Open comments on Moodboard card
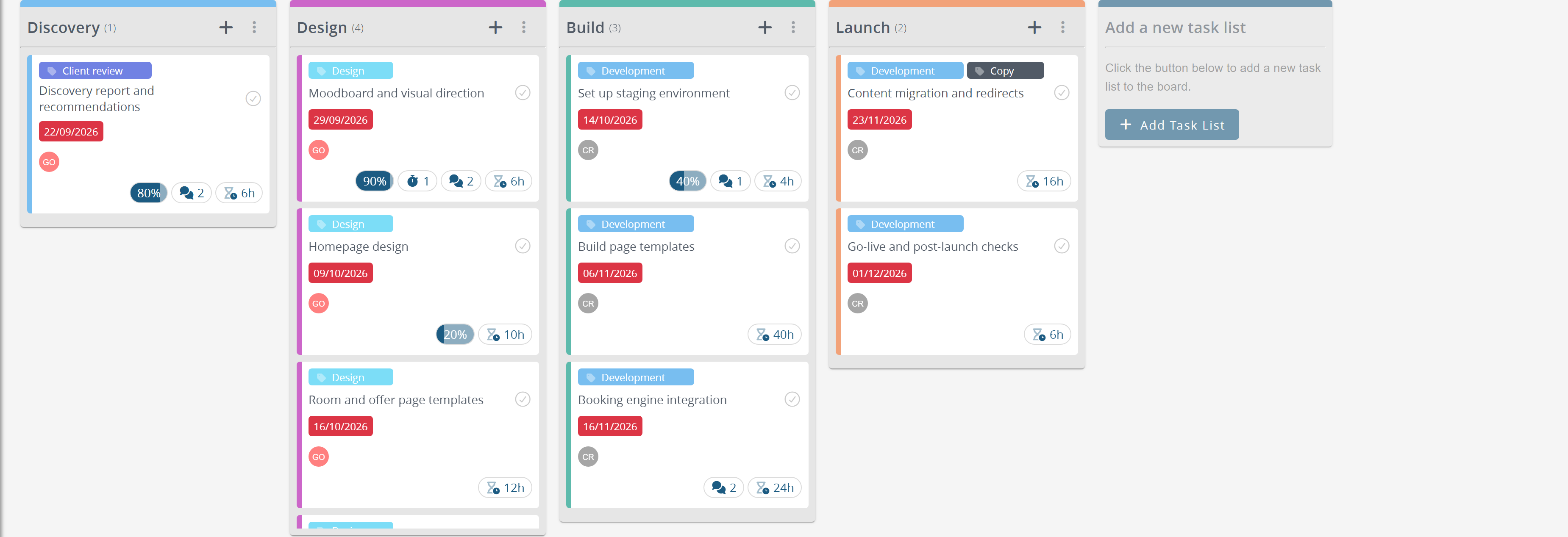The width and height of the screenshot is (1568, 537). pyautogui.click(x=461, y=180)
